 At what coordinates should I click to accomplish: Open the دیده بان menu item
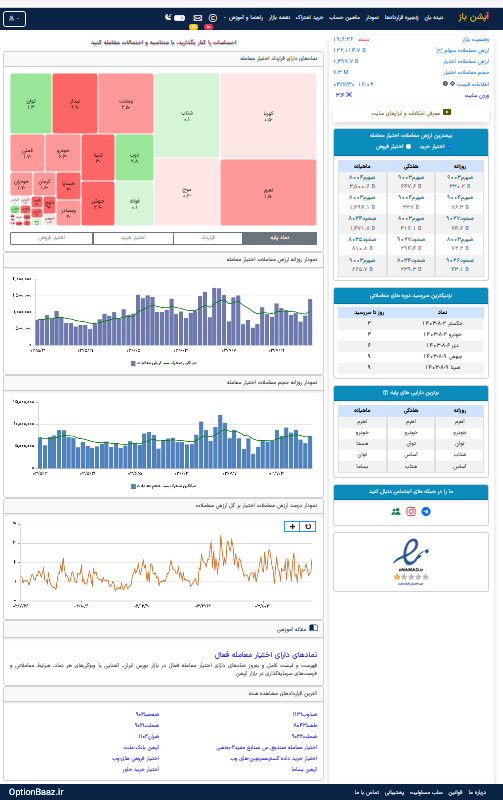click(x=434, y=18)
